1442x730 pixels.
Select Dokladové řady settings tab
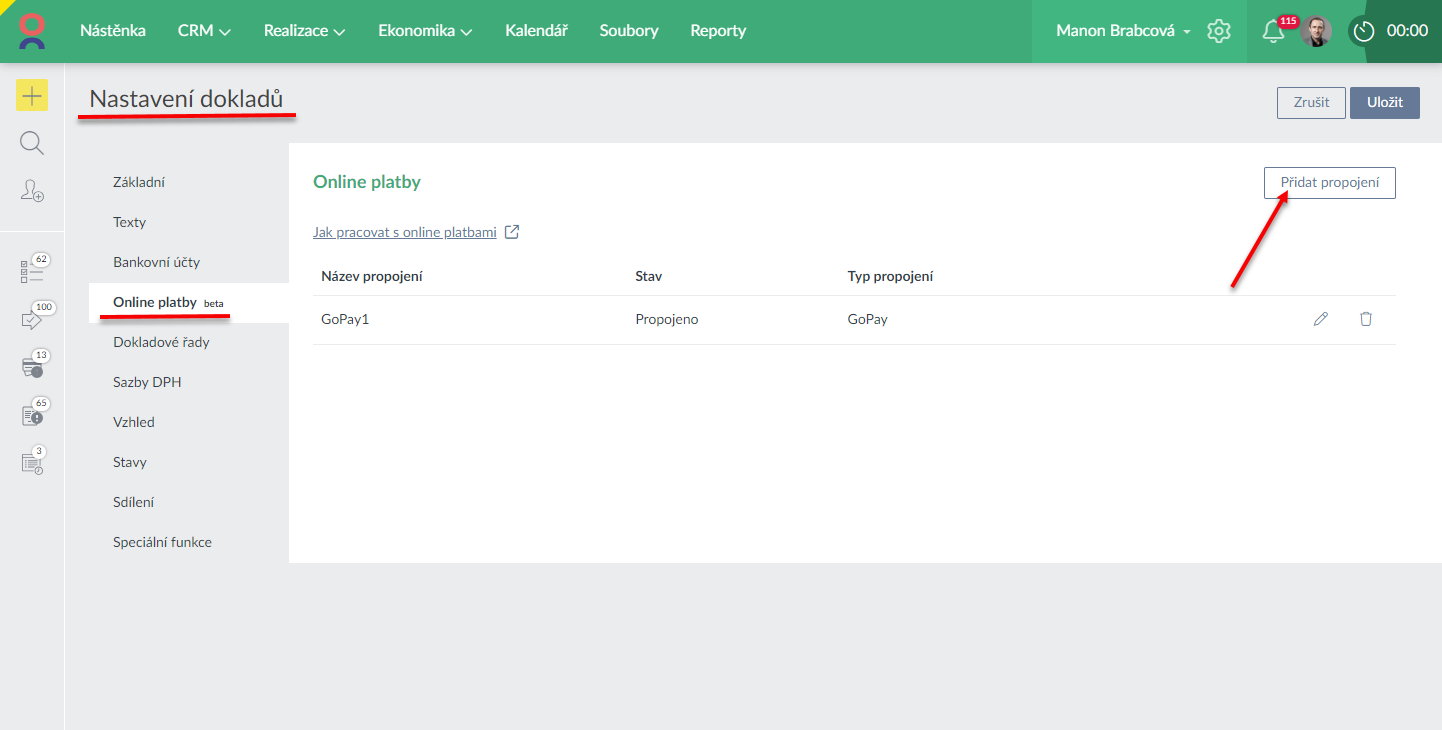coord(161,342)
